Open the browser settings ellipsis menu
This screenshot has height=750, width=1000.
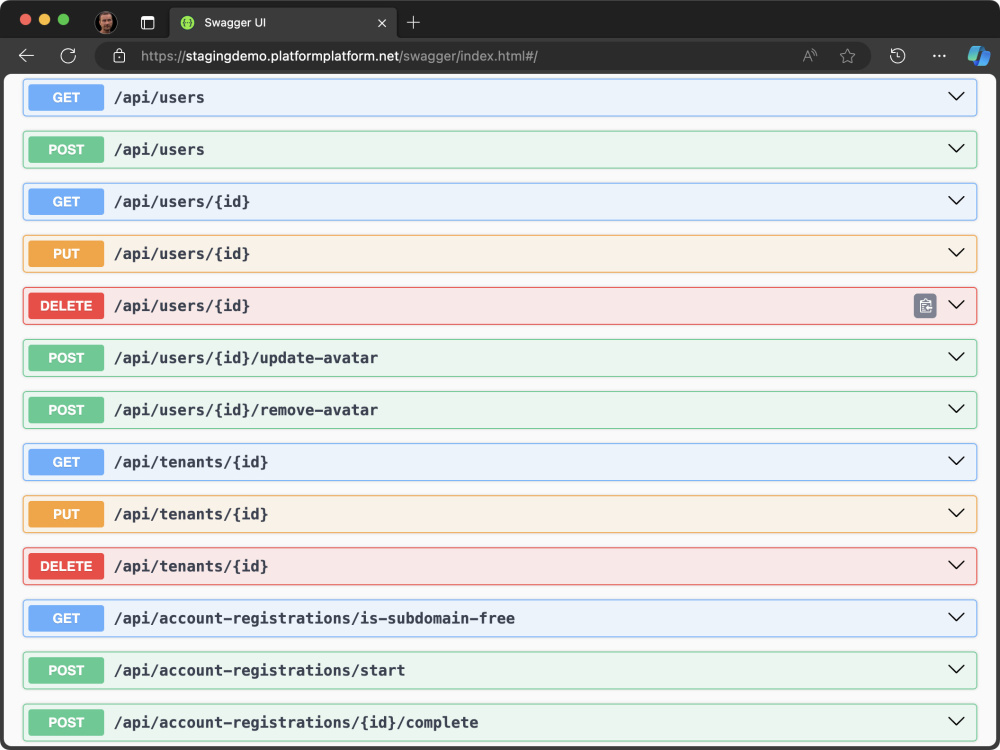pos(938,56)
